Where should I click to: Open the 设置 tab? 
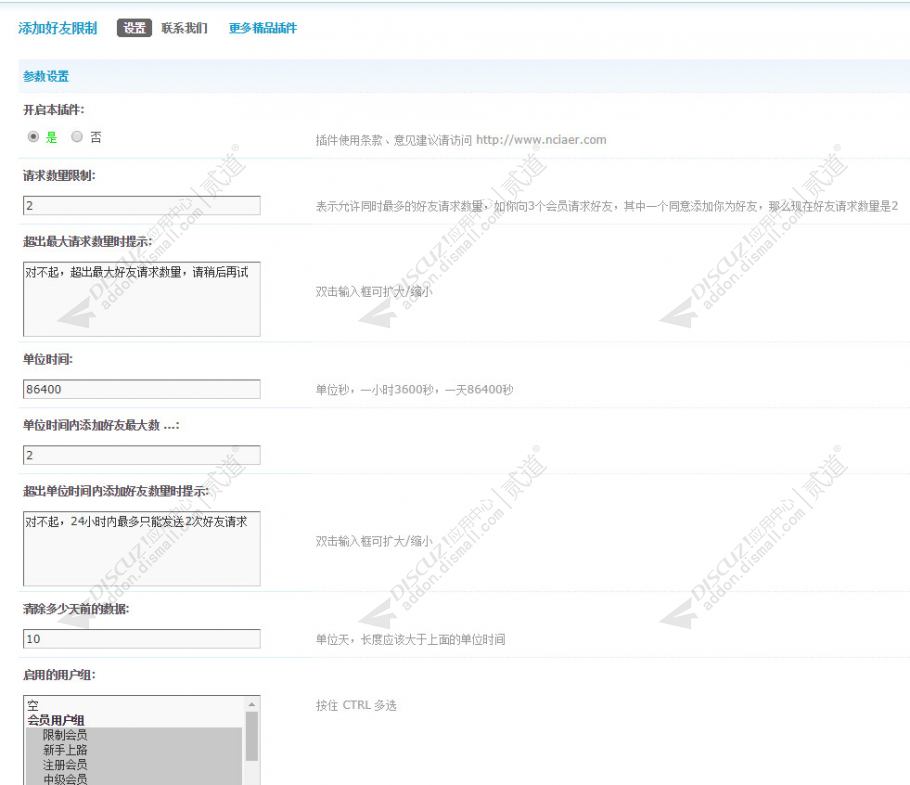(134, 28)
